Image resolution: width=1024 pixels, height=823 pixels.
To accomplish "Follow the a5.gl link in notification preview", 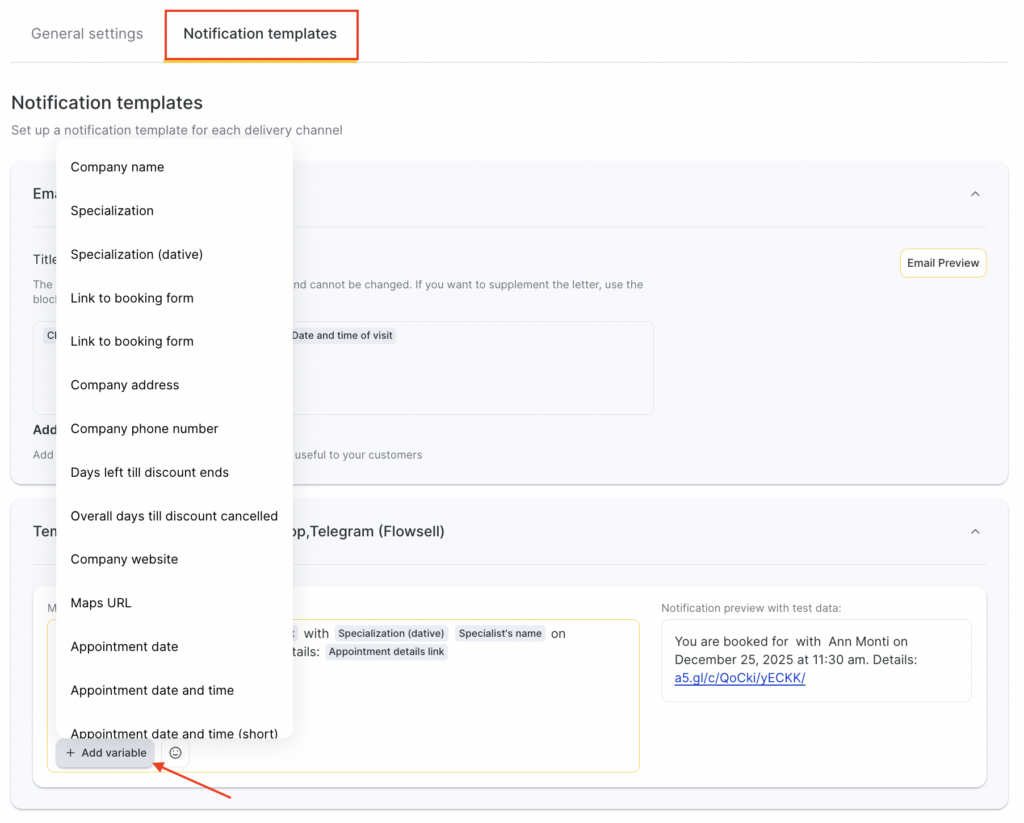I will pos(739,678).
